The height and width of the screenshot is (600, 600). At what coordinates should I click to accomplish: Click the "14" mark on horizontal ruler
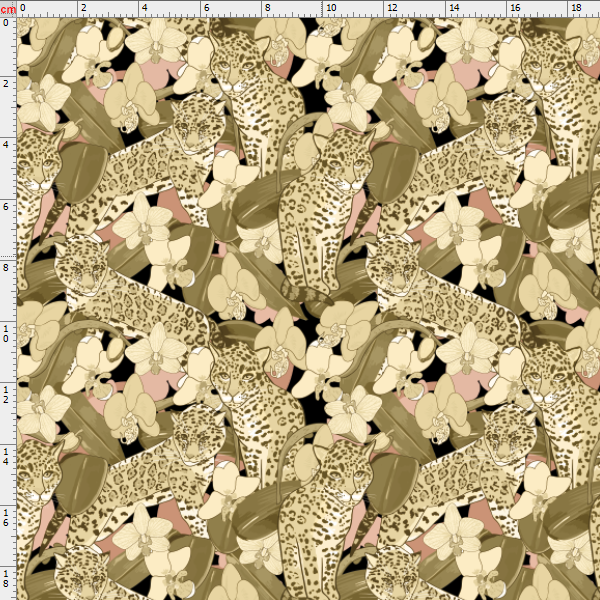tap(454, 8)
